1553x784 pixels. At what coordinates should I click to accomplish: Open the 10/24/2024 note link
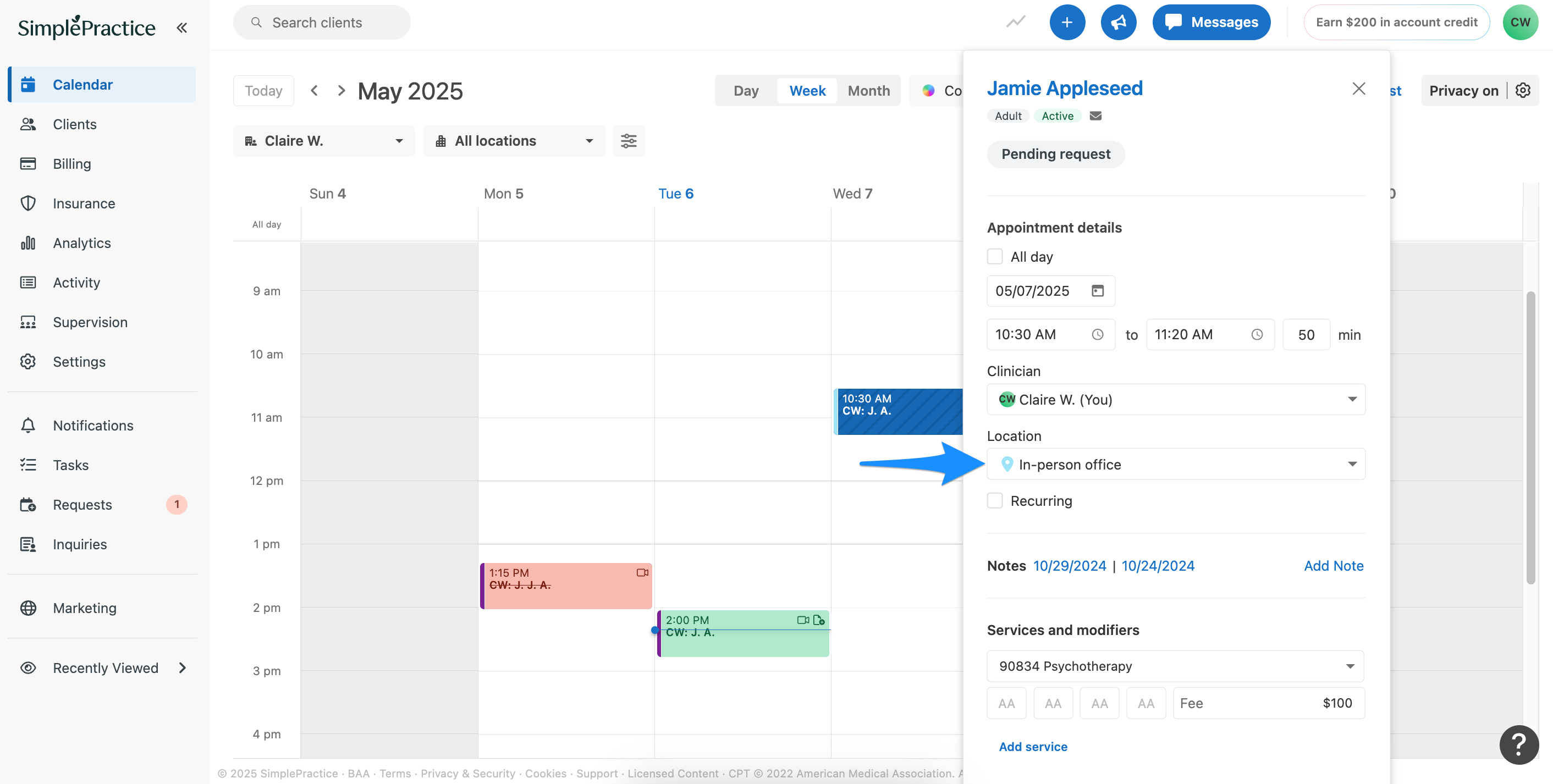pos(1158,566)
